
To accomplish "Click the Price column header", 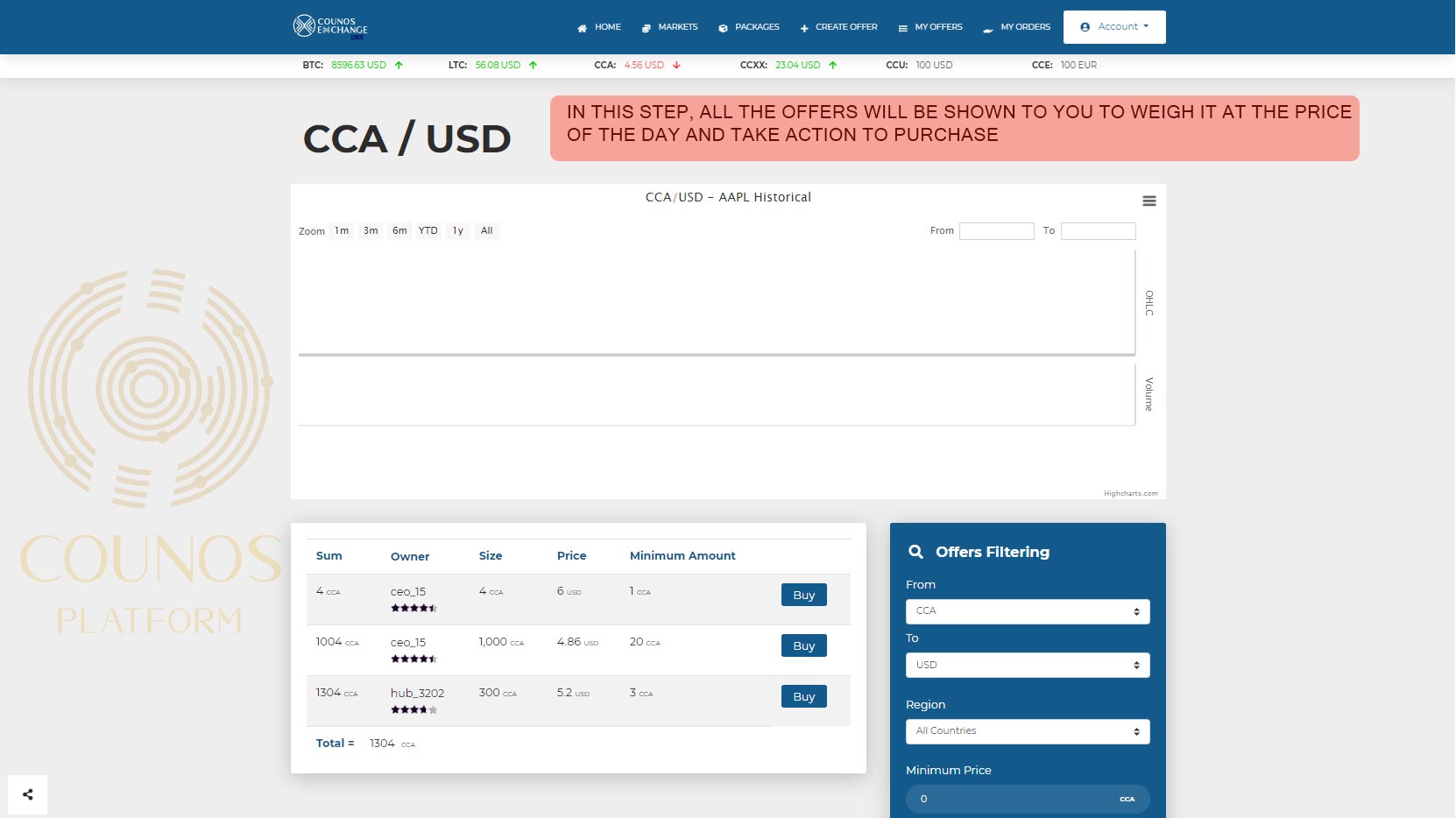I will point(571,555).
